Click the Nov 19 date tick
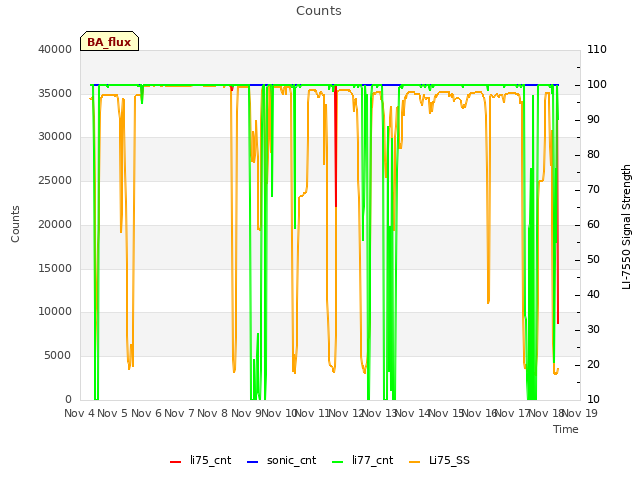The height and width of the screenshot is (480, 640). point(580,413)
